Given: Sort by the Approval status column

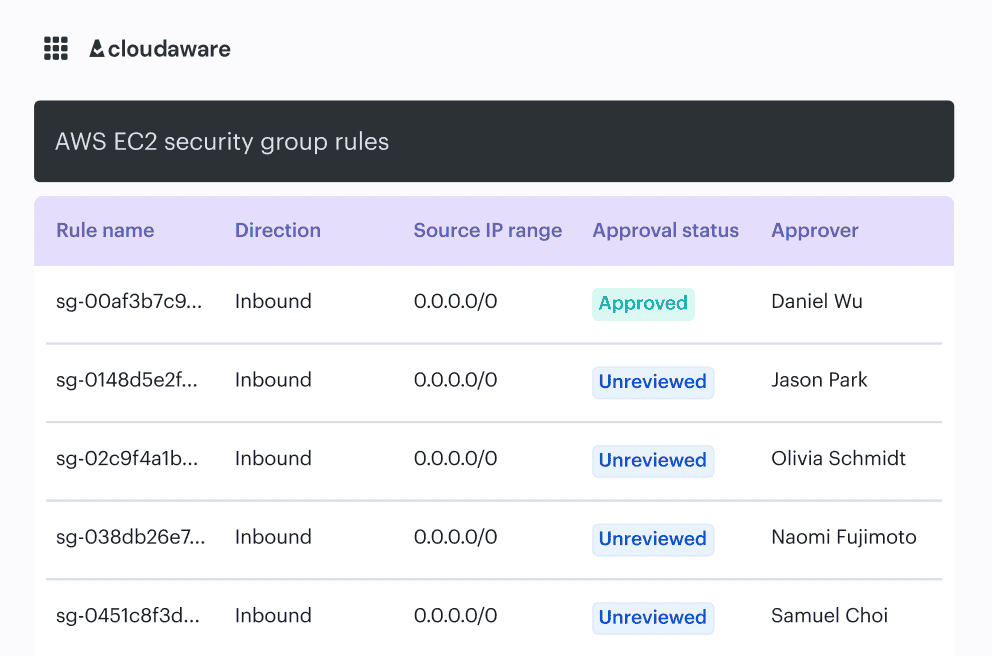Looking at the screenshot, I should [x=665, y=231].
